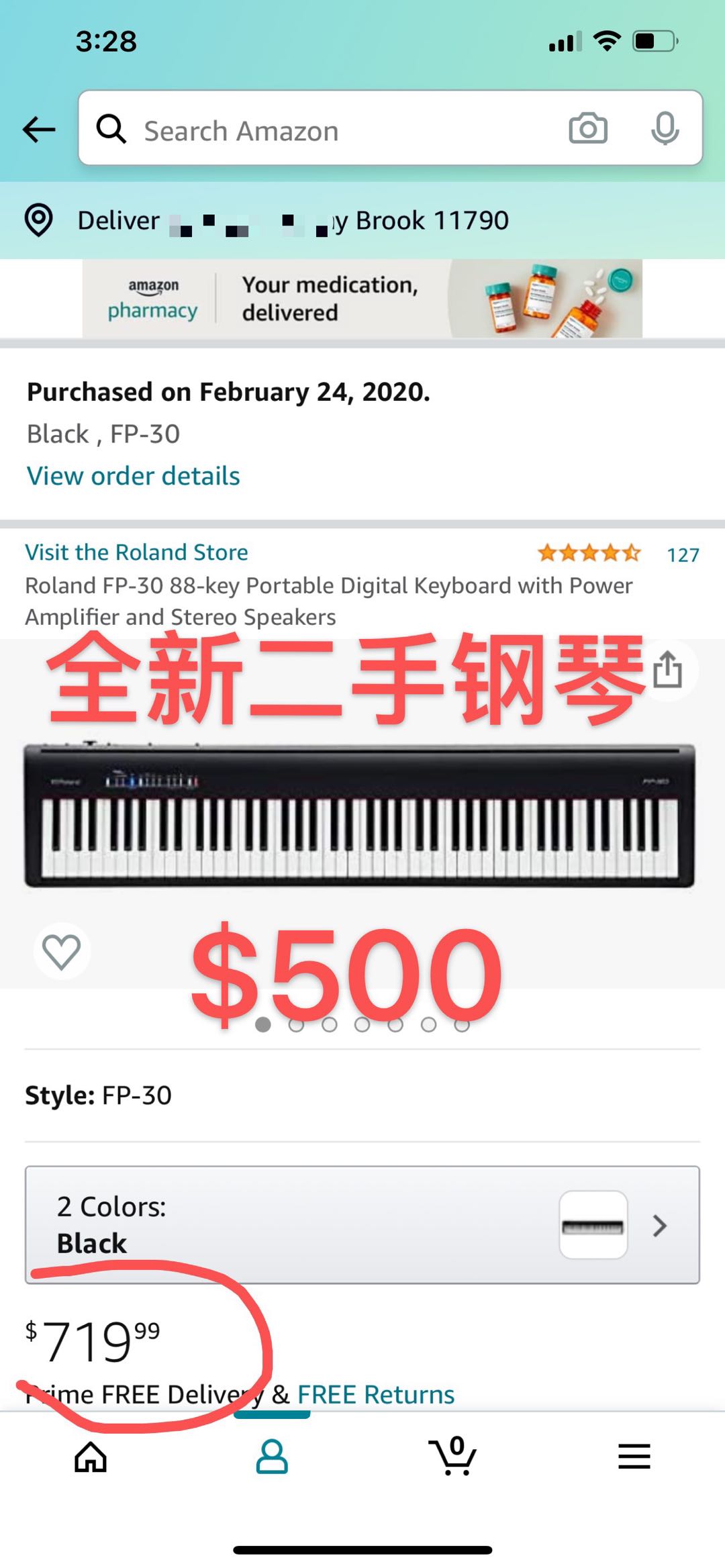The height and width of the screenshot is (1568, 725).
Task: Open the shopping cart icon
Action: point(453,1455)
